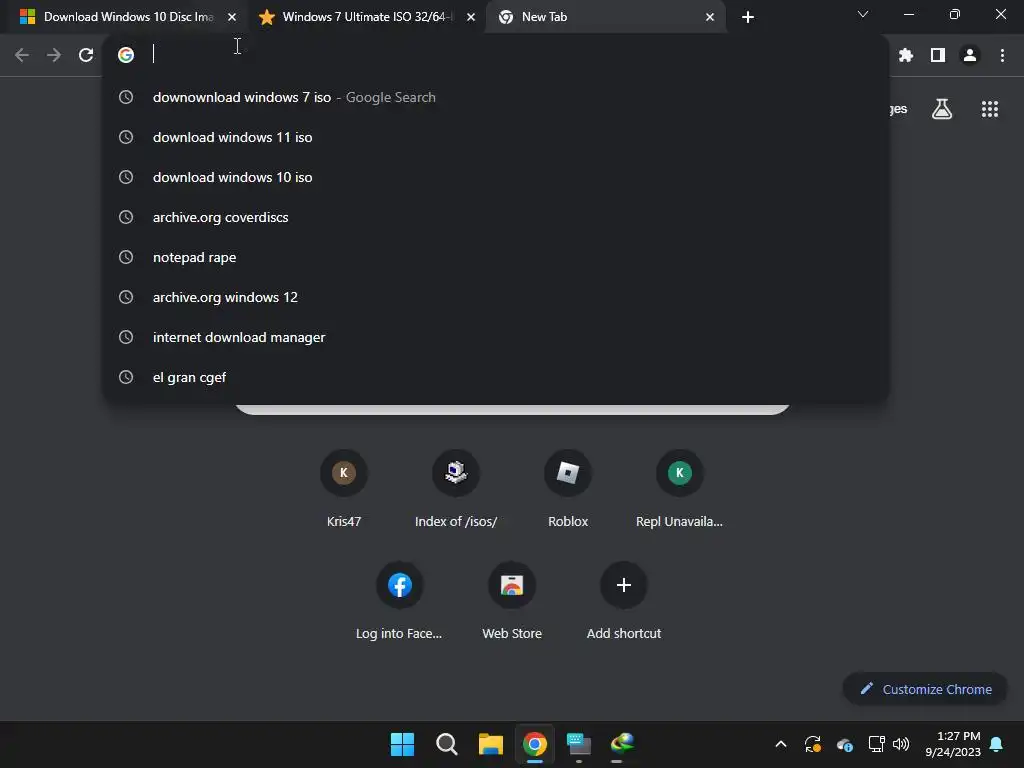This screenshot has width=1024, height=768.
Task: Choose suggestion 'internet download manager'
Action: click(x=496, y=337)
